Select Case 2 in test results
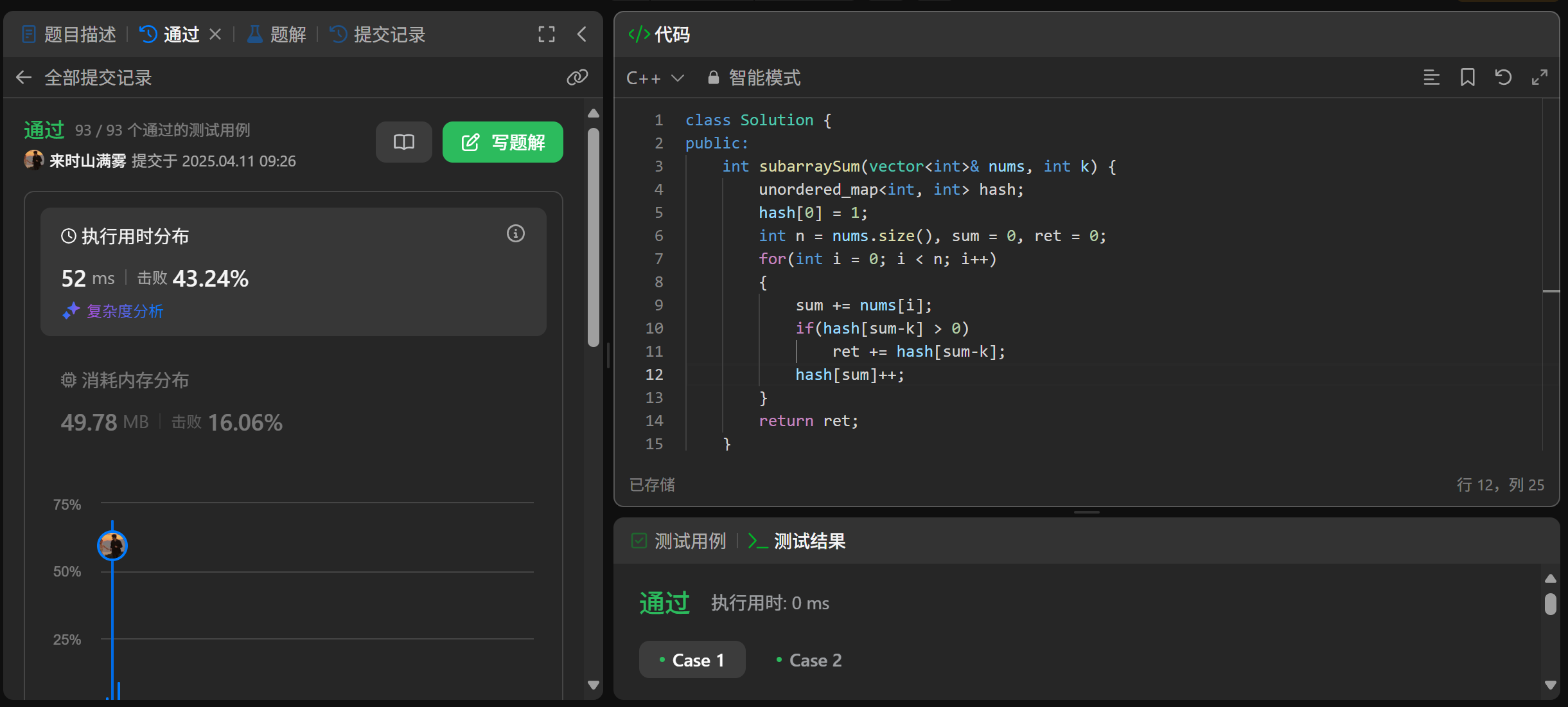 [809, 660]
